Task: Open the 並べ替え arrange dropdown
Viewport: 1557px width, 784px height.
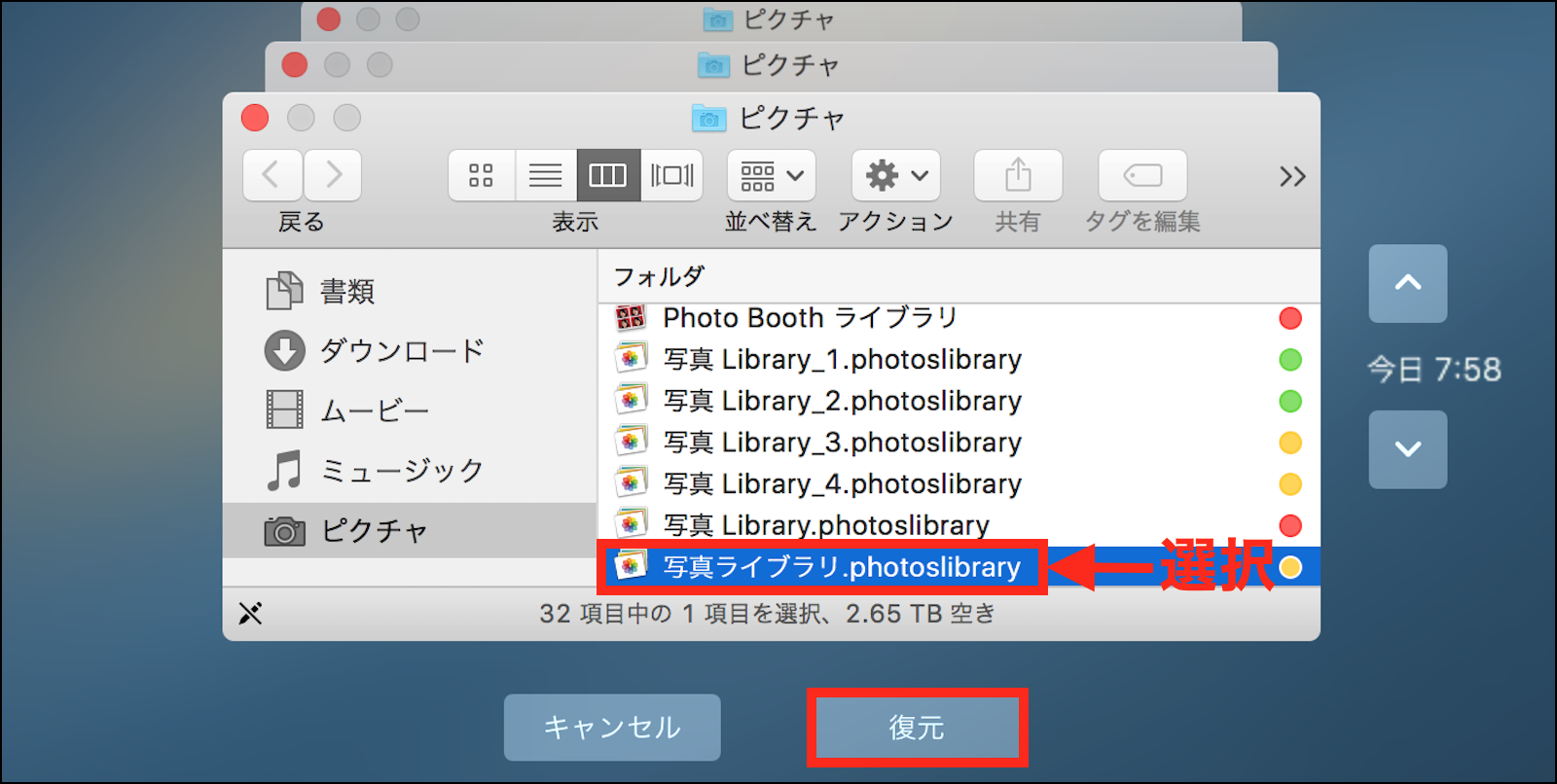Action: coord(771,175)
